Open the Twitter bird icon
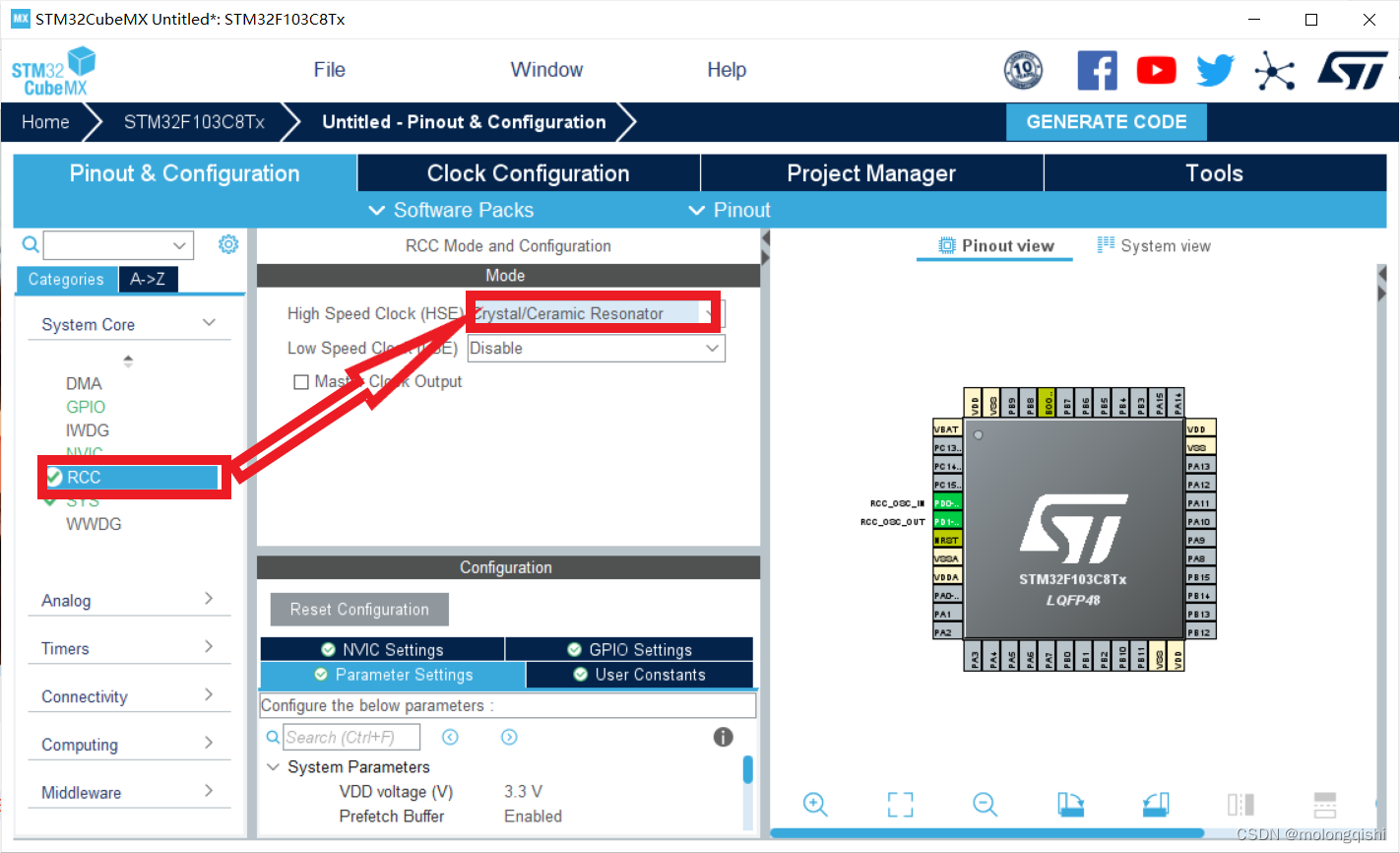This screenshot has height=853, width=1400. 1215,70
